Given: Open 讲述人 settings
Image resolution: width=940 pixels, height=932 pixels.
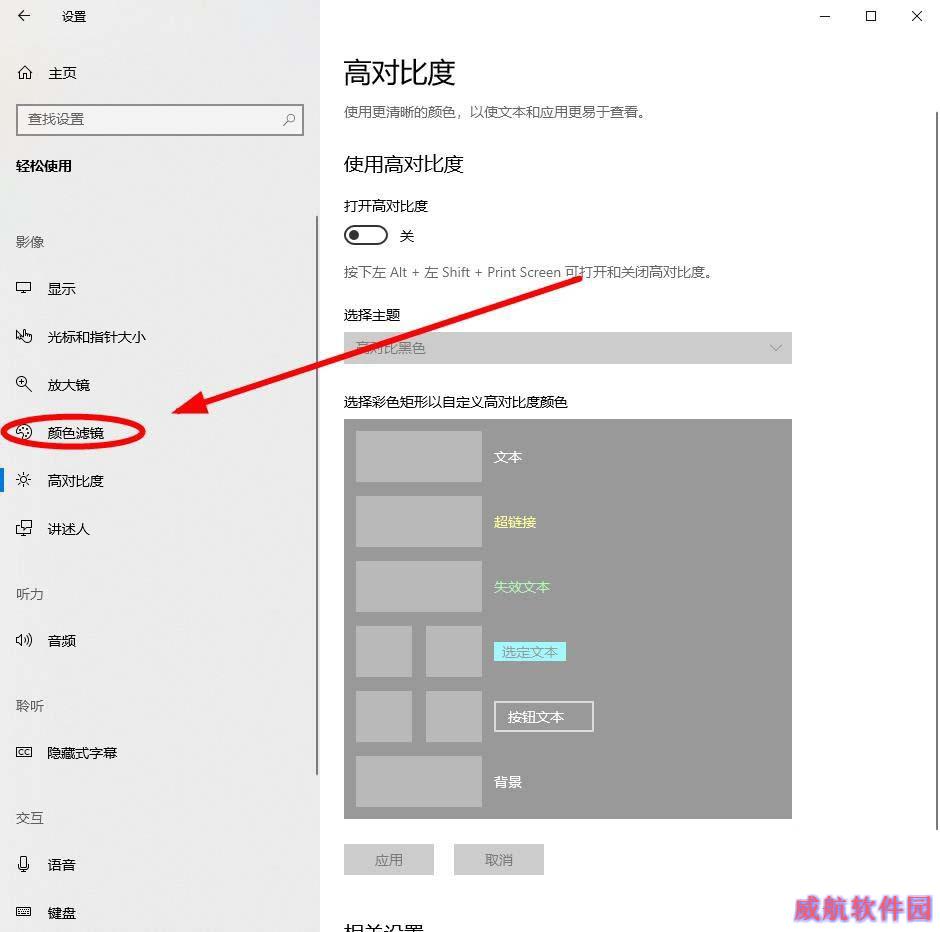Looking at the screenshot, I should (68, 529).
